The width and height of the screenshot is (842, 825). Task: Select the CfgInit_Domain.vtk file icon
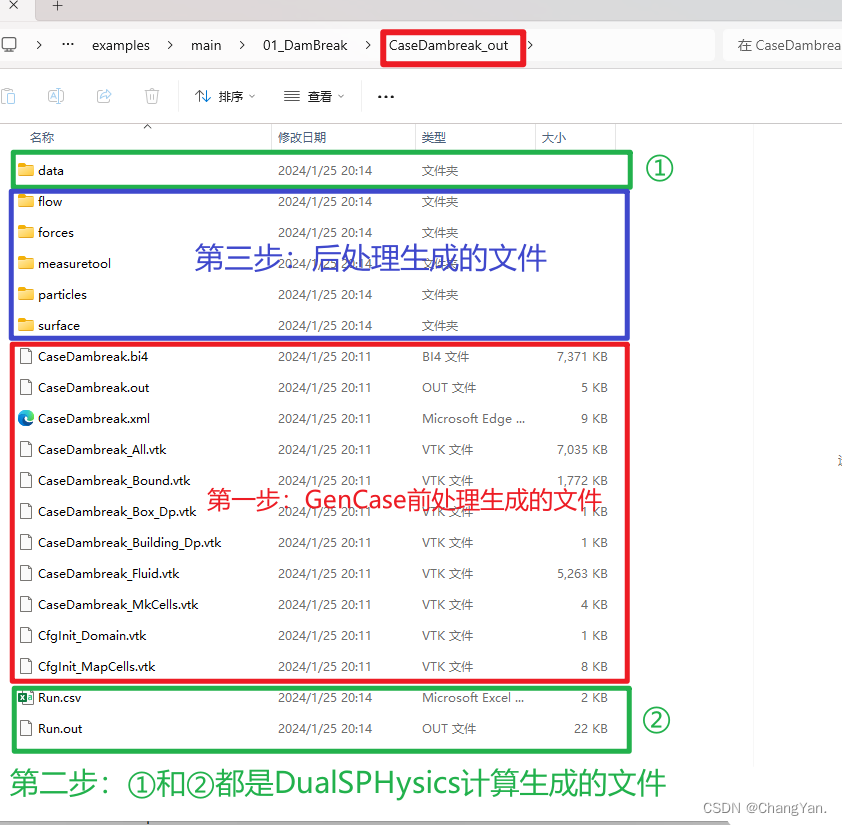(x=26, y=635)
